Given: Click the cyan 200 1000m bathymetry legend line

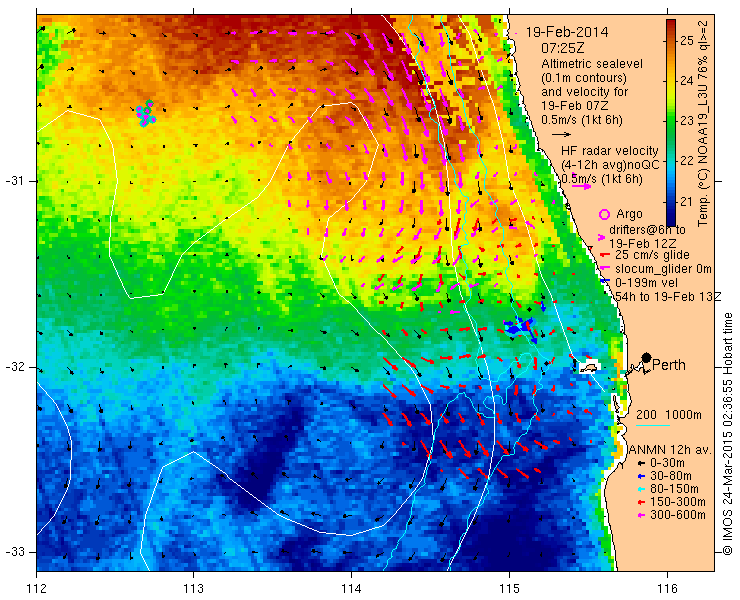Looking at the screenshot, I should coord(653,426).
